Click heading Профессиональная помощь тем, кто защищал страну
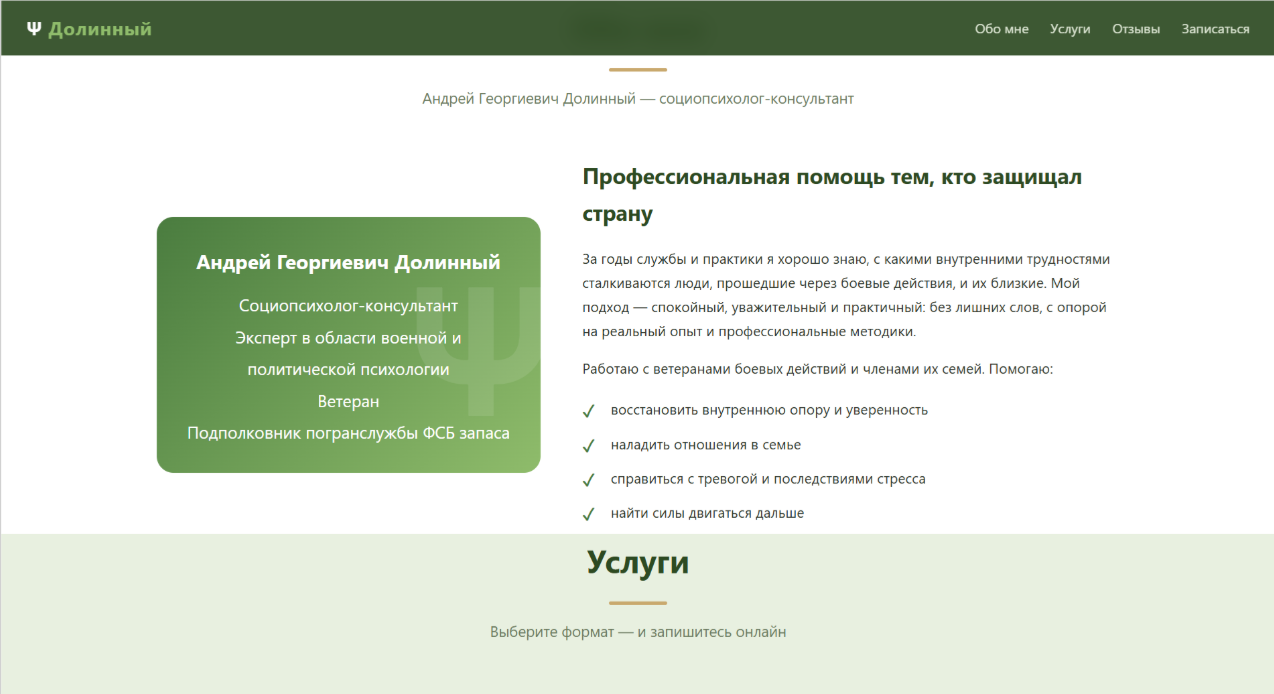This screenshot has height=694, width=1274. tap(832, 195)
